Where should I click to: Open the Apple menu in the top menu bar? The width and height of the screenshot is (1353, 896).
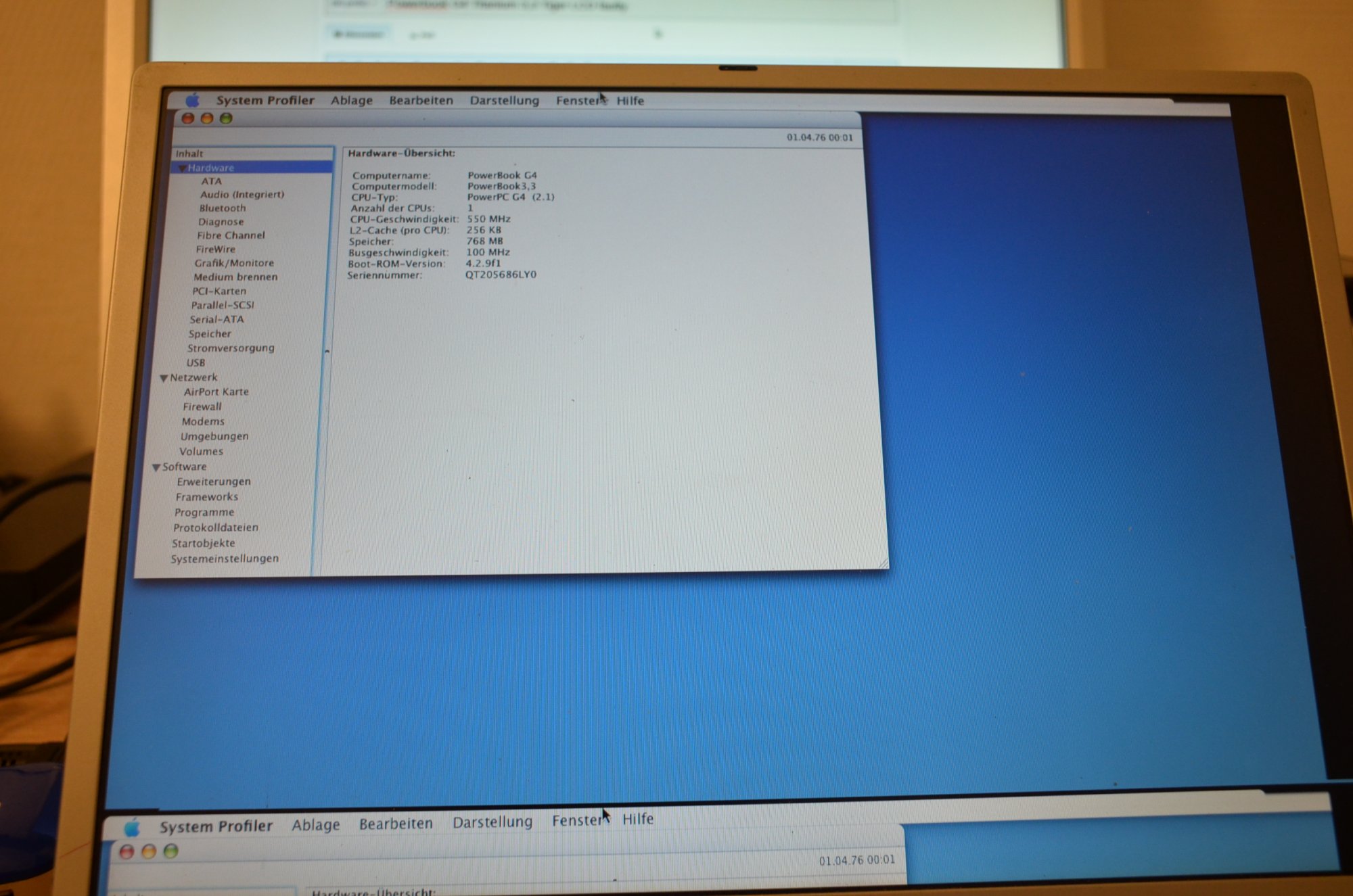point(193,100)
